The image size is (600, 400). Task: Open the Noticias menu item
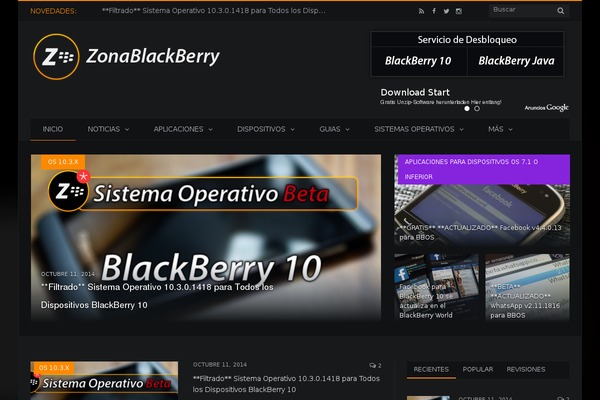104,129
